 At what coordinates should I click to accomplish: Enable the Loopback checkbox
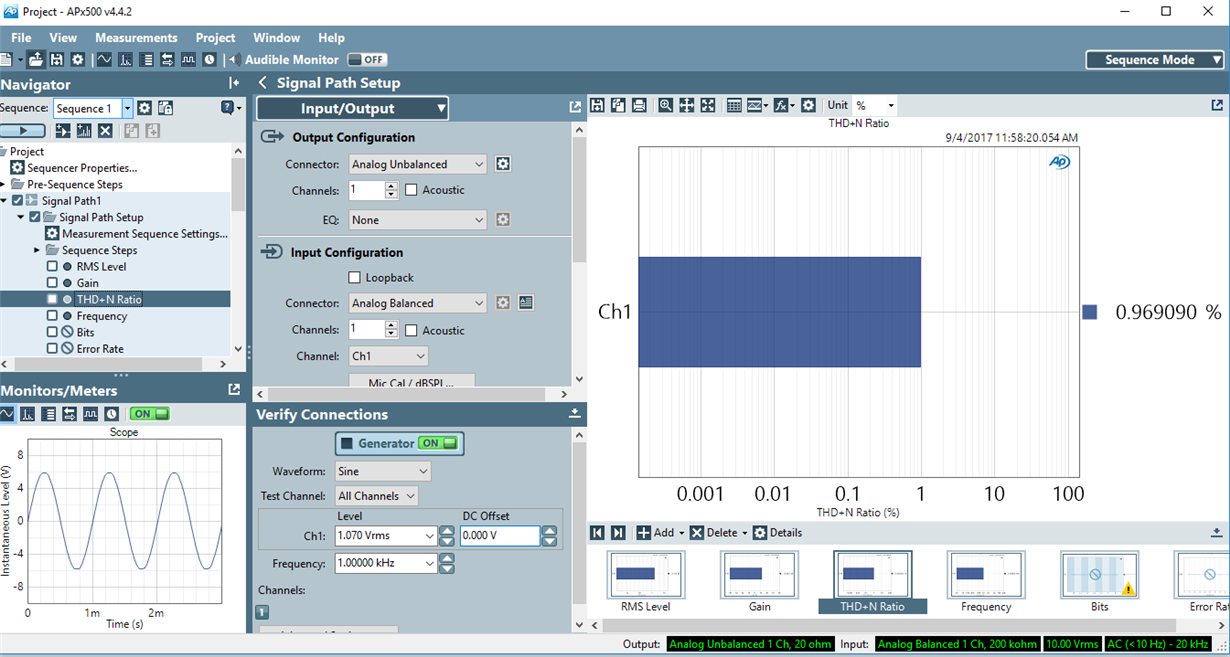354,277
